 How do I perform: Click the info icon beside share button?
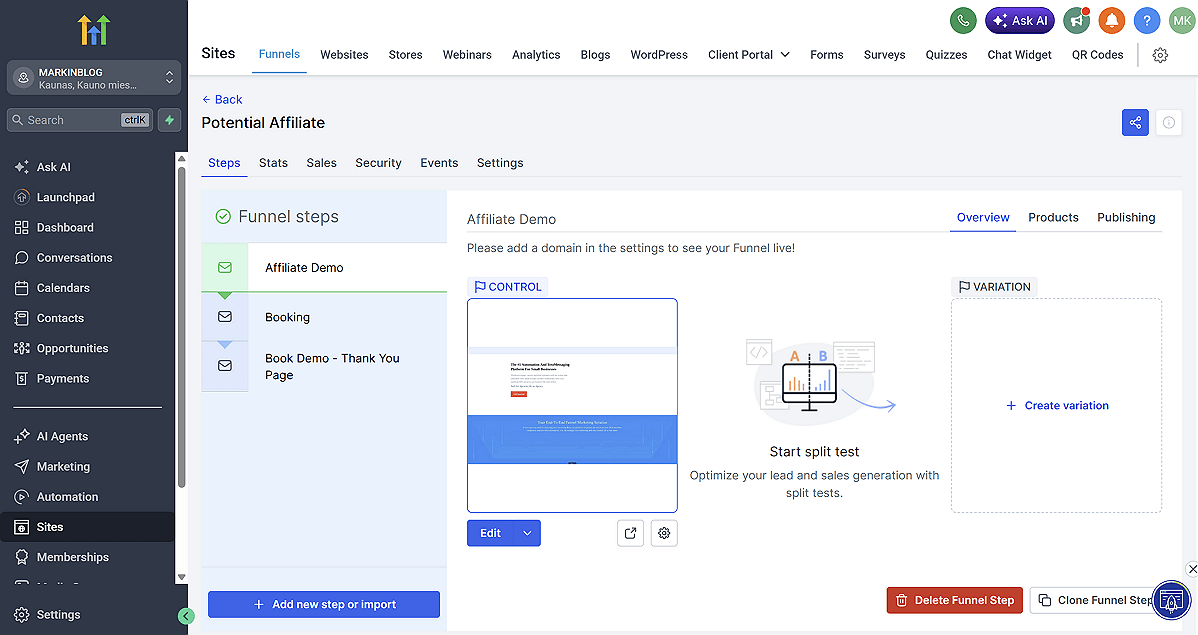(x=1168, y=122)
